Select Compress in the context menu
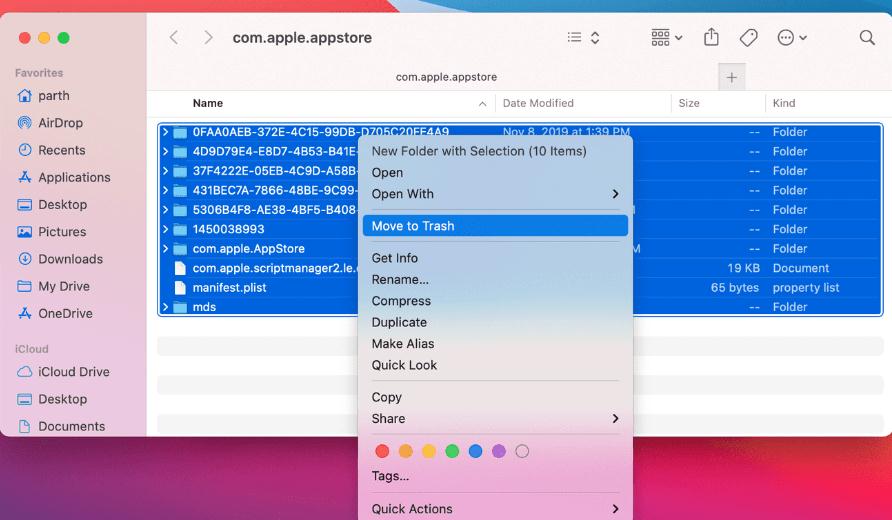Screen dimensions: 892x520 [401, 301]
